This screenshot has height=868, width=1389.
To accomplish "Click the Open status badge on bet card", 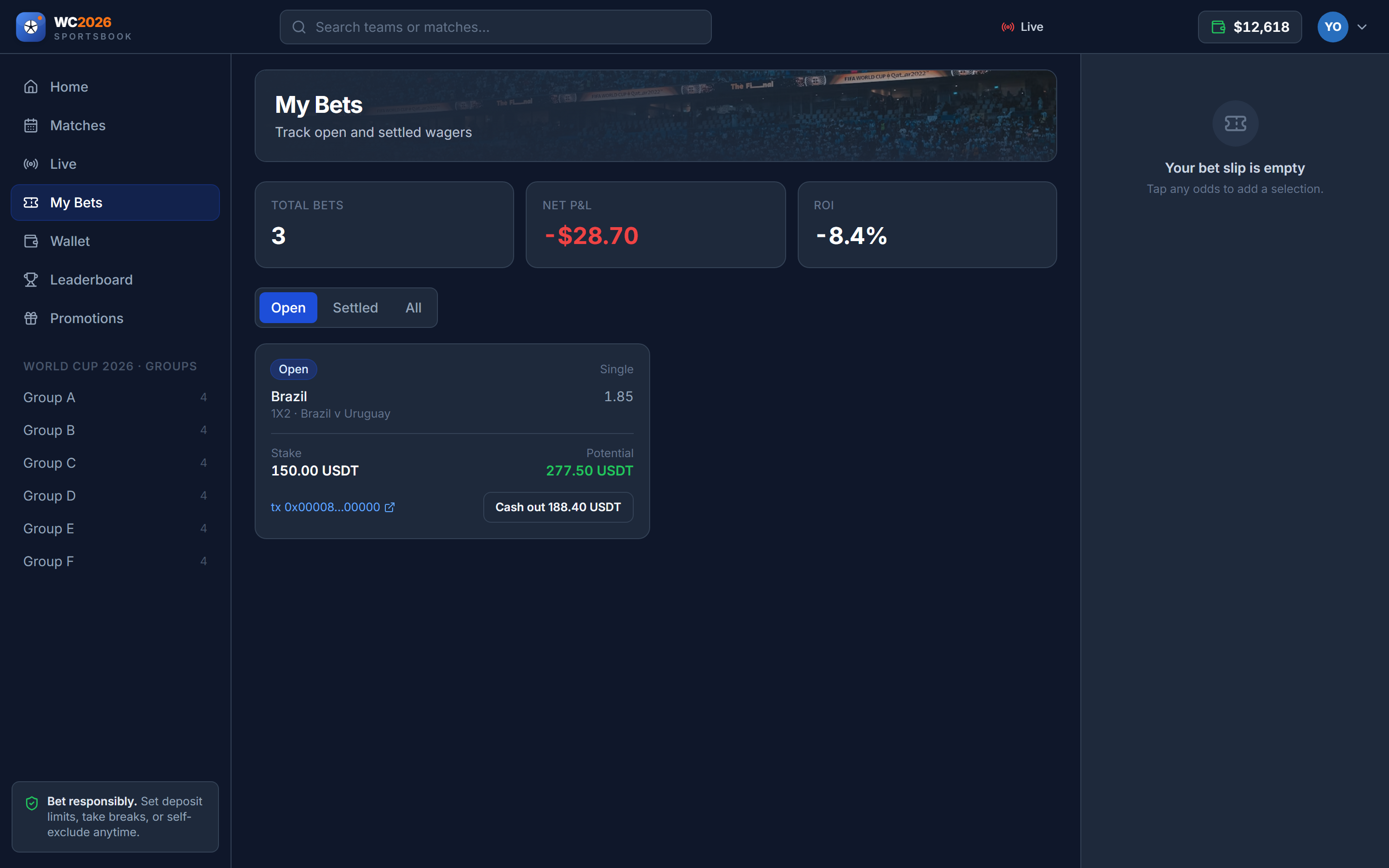I will point(293,369).
